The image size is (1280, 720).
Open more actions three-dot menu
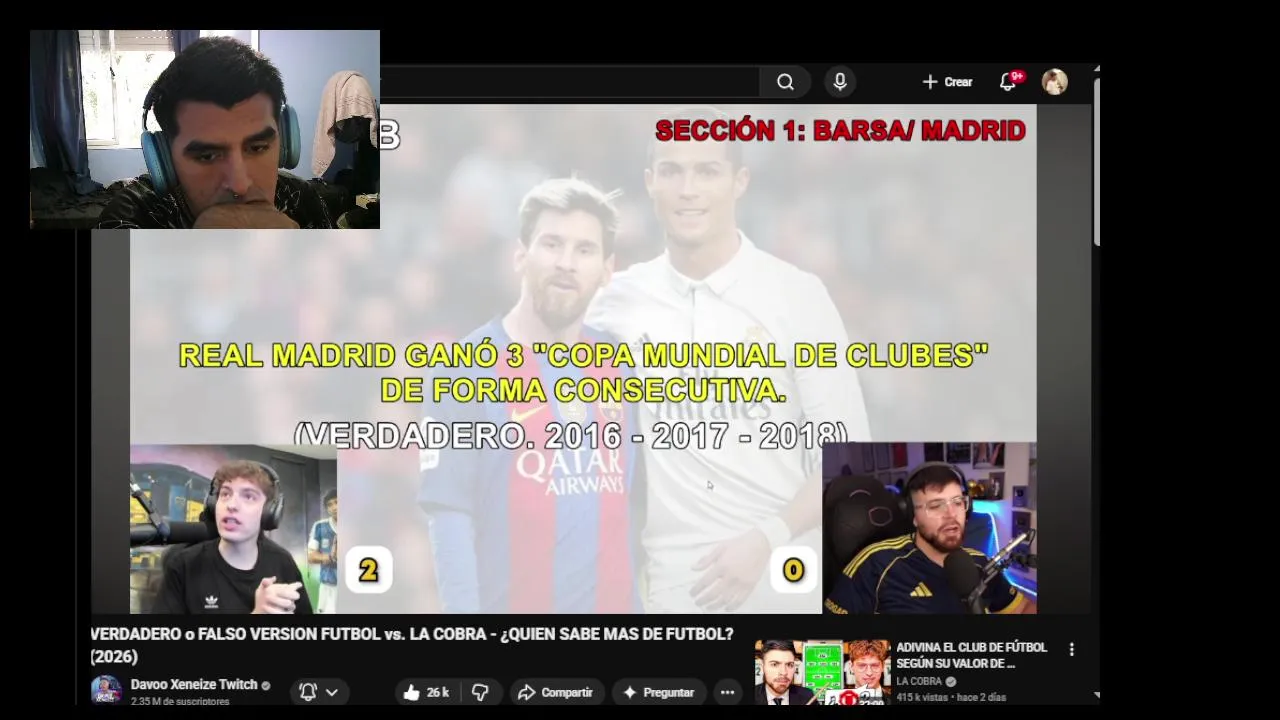(x=728, y=692)
